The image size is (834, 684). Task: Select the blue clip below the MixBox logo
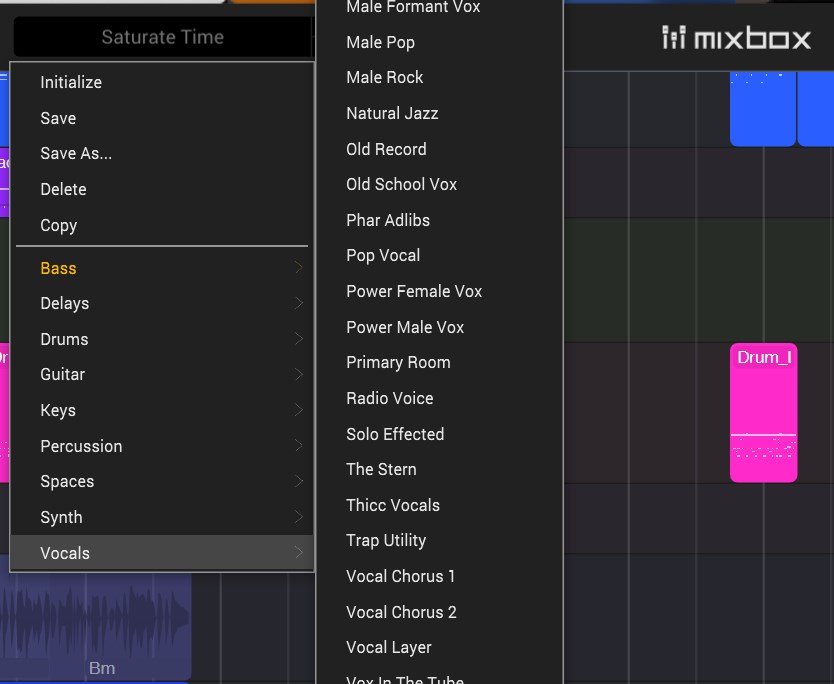tap(762, 108)
